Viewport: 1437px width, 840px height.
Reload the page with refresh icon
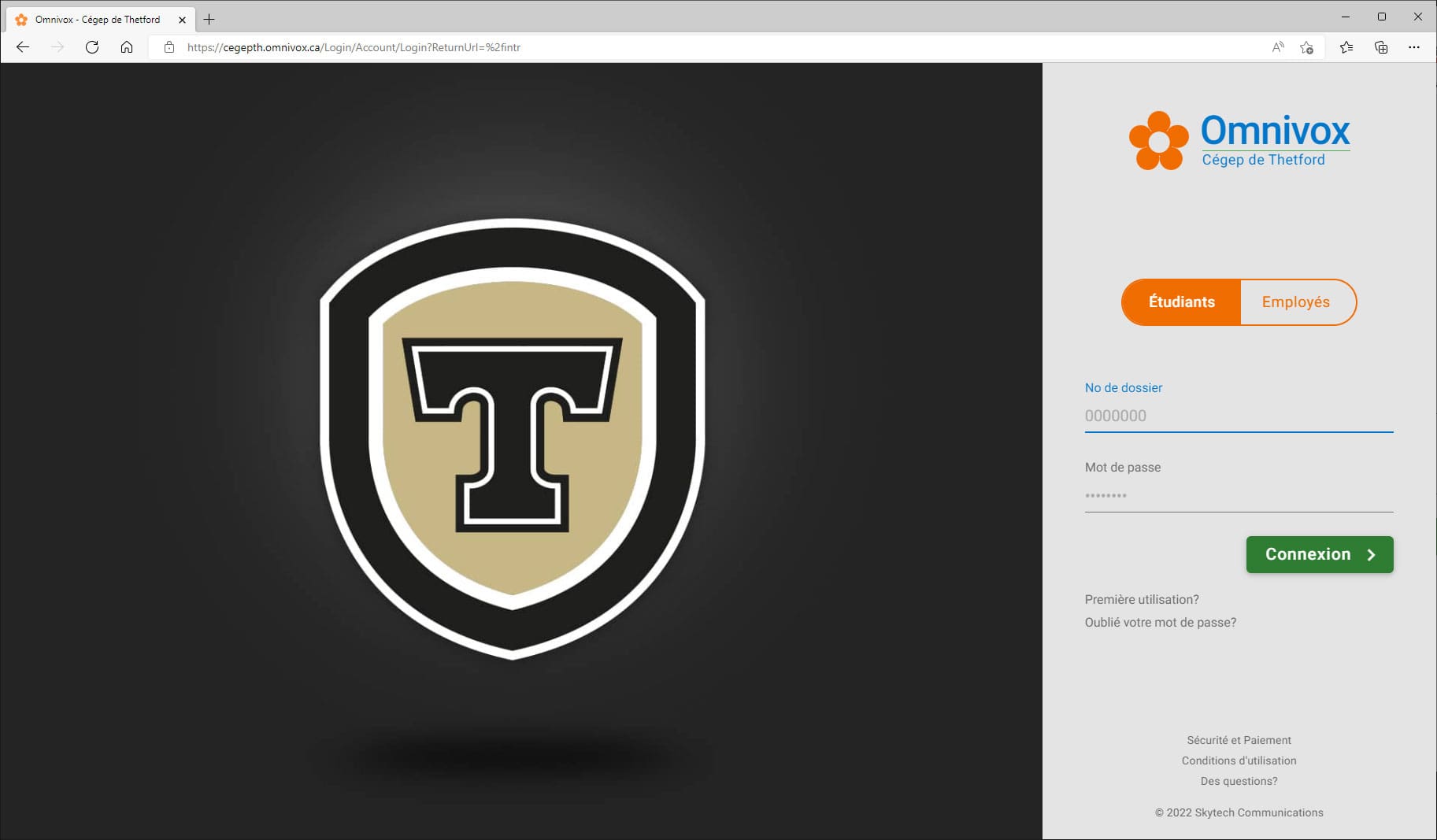[x=92, y=47]
